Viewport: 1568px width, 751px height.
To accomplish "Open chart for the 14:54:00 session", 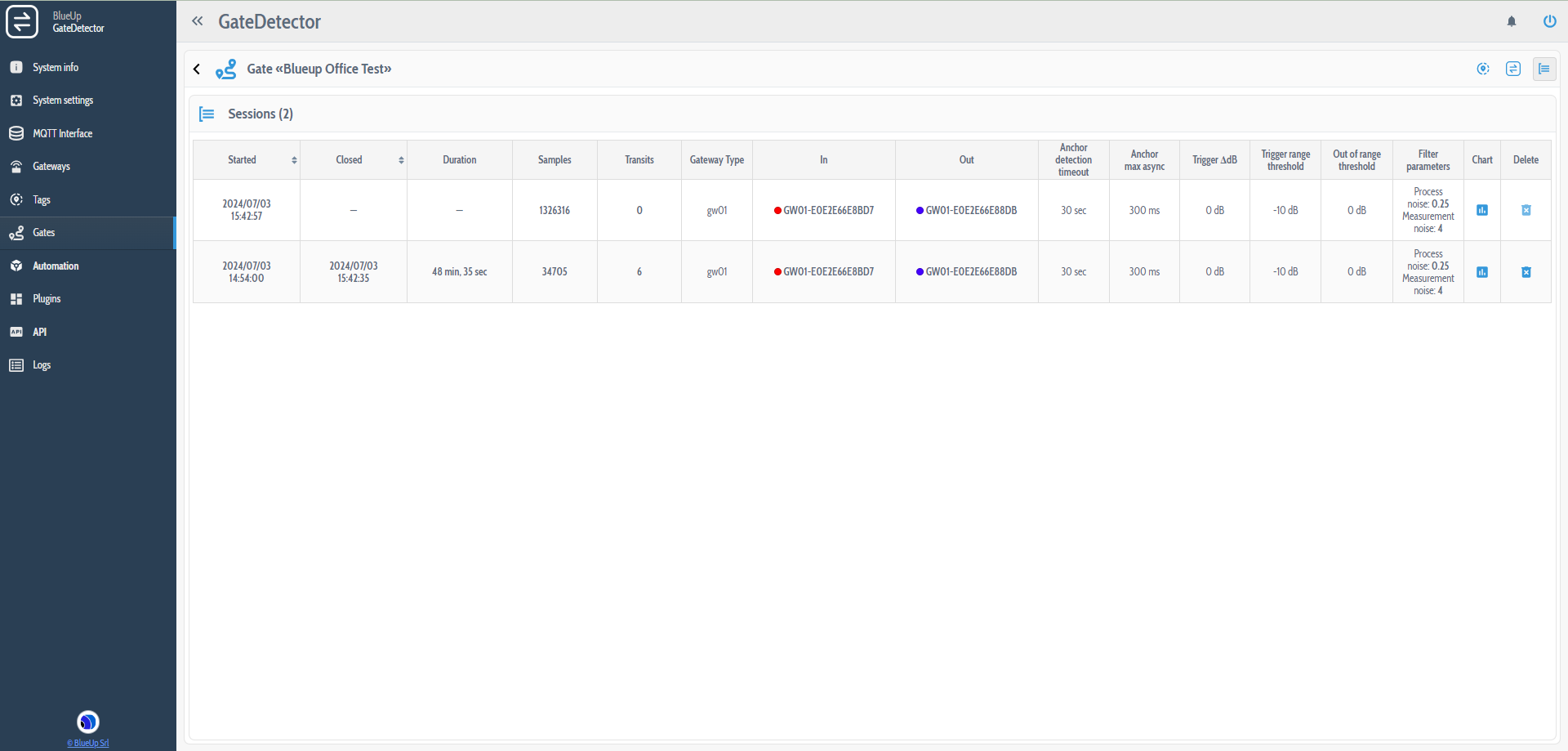I will [1481, 272].
